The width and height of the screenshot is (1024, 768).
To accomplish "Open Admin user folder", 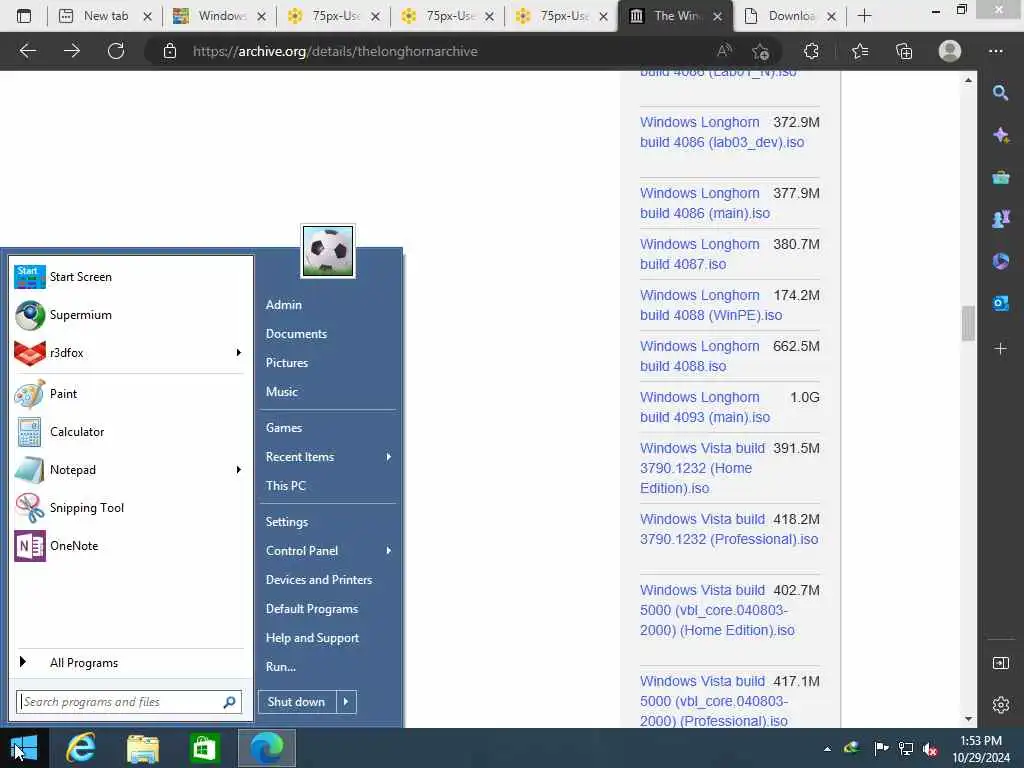I will pyautogui.click(x=283, y=305).
